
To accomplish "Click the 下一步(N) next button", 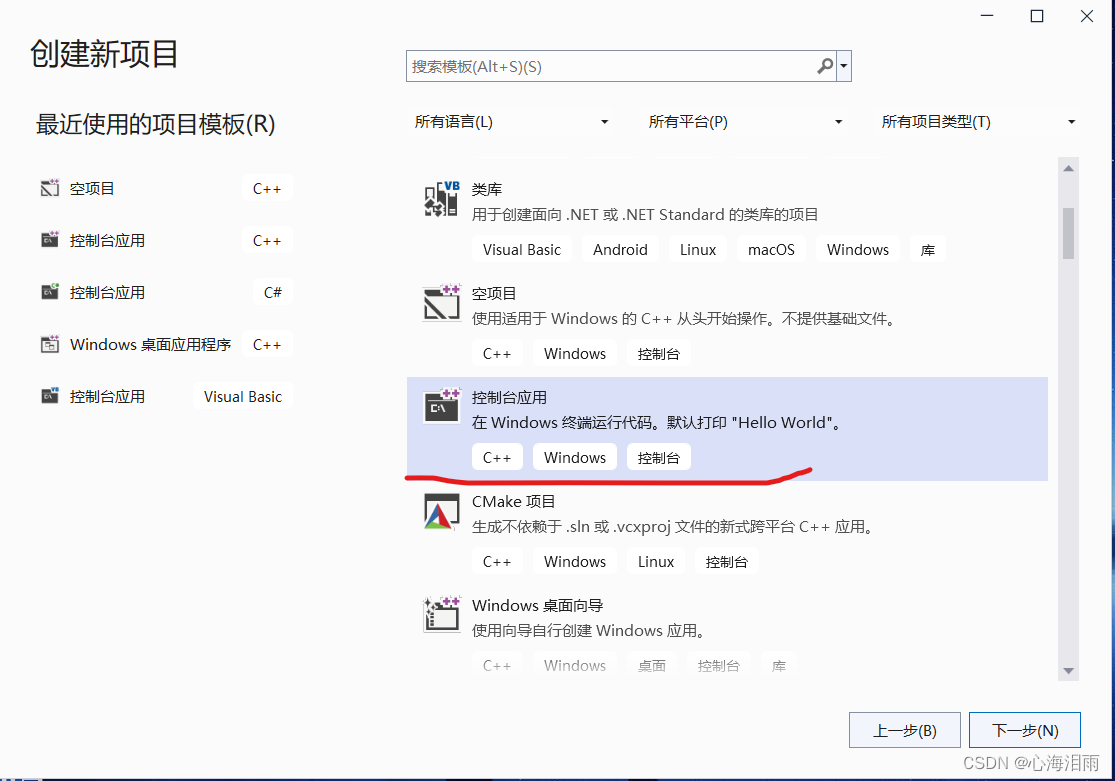I will [x=1025, y=730].
